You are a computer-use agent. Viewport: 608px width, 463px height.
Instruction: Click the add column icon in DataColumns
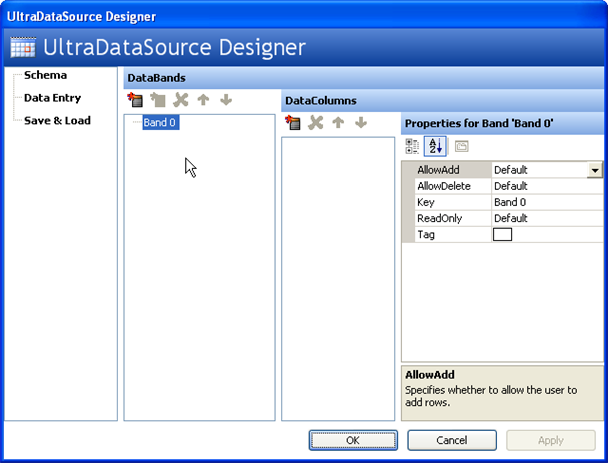(x=293, y=123)
